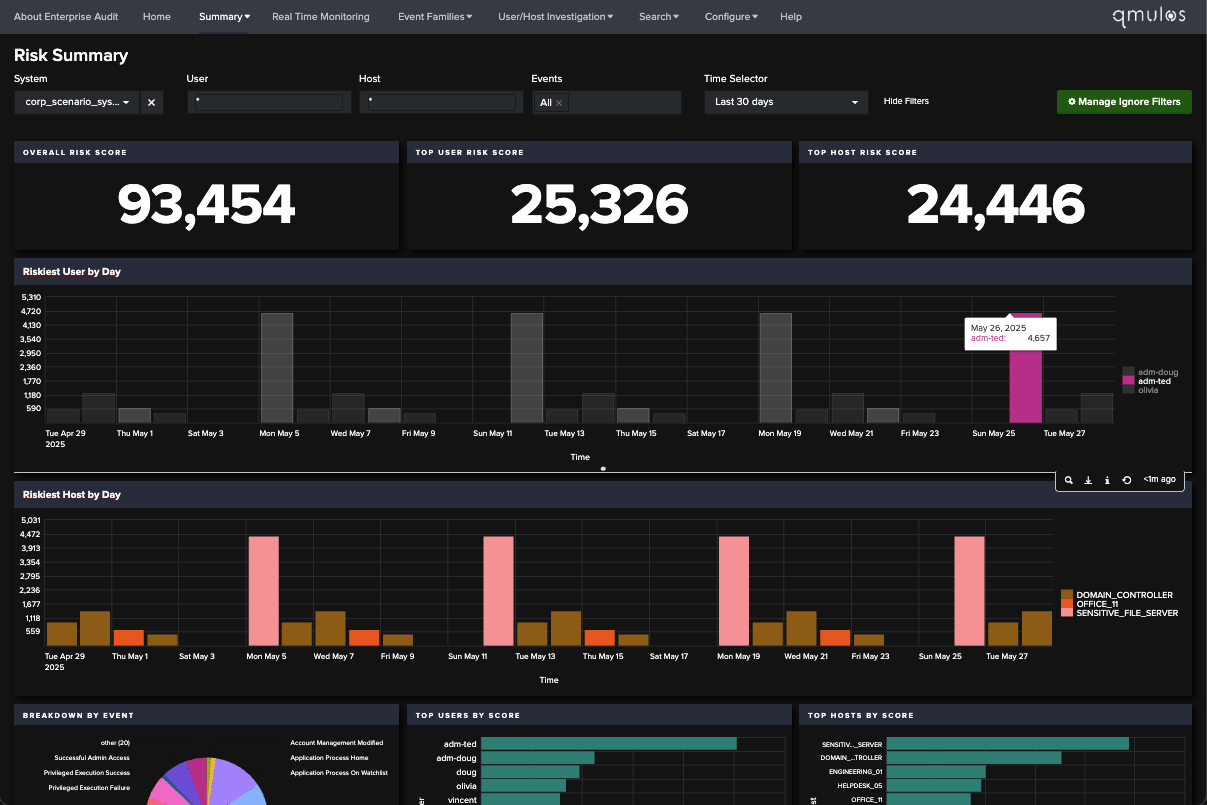Click Manage Ignore Filters button
Image resolution: width=1207 pixels, height=805 pixels.
click(1124, 102)
